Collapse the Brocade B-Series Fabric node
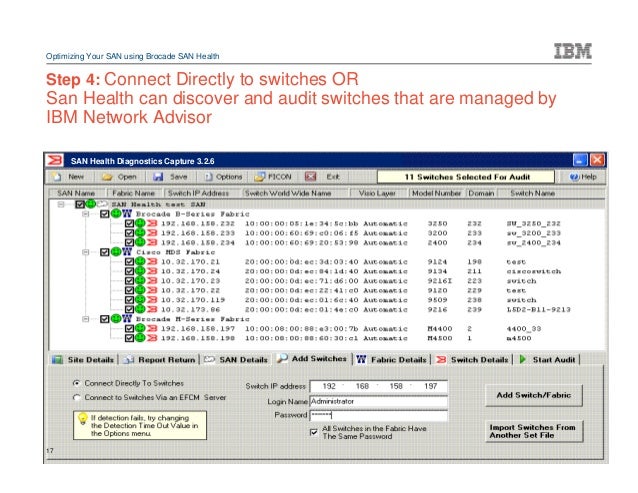 [85, 214]
